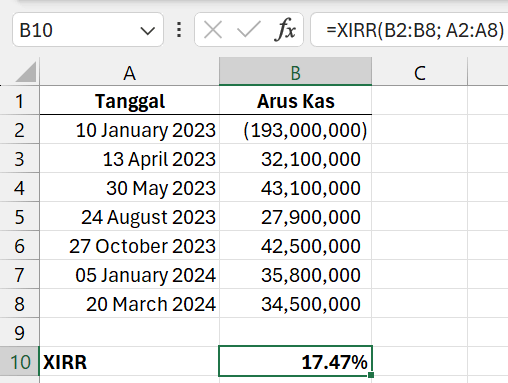The height and width of the screenshot is (383, 508).
Task: Confirm entry with the checkmark icon
Action: click(248, 30)
